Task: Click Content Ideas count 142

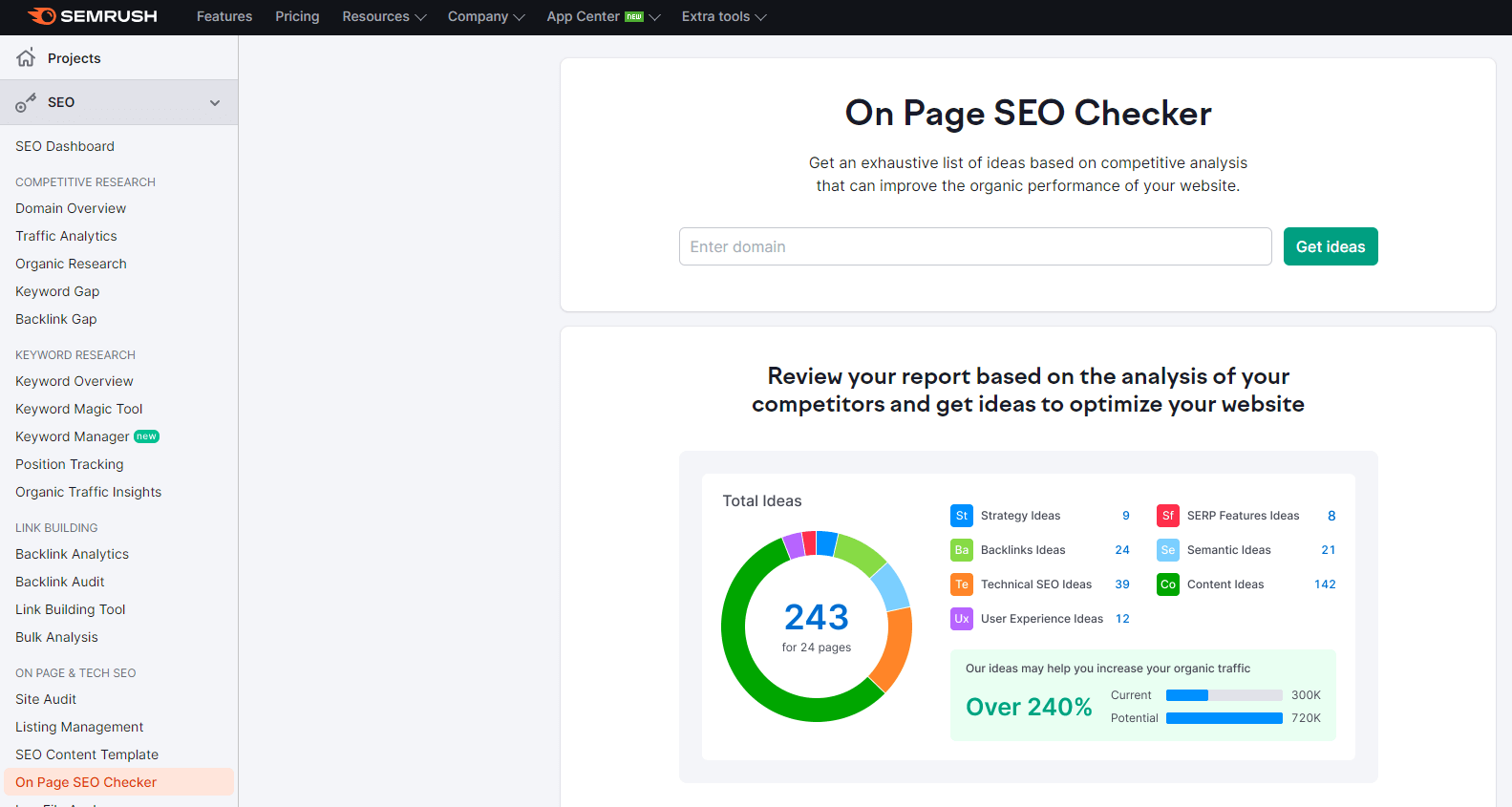Action: click(1325, 584)
